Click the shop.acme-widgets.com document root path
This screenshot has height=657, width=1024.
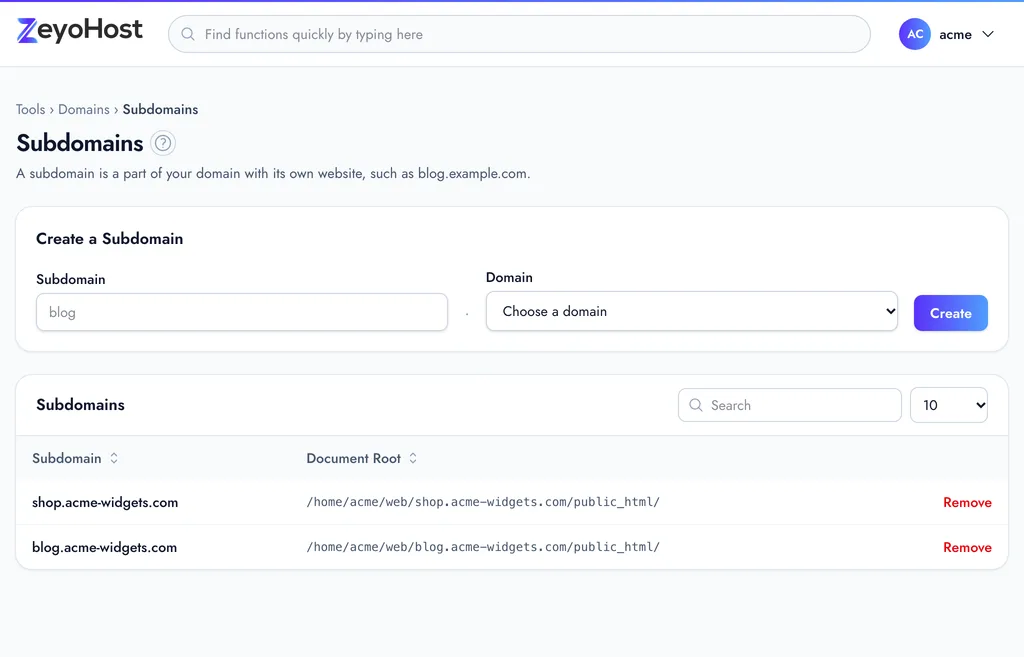coord(483,502)
